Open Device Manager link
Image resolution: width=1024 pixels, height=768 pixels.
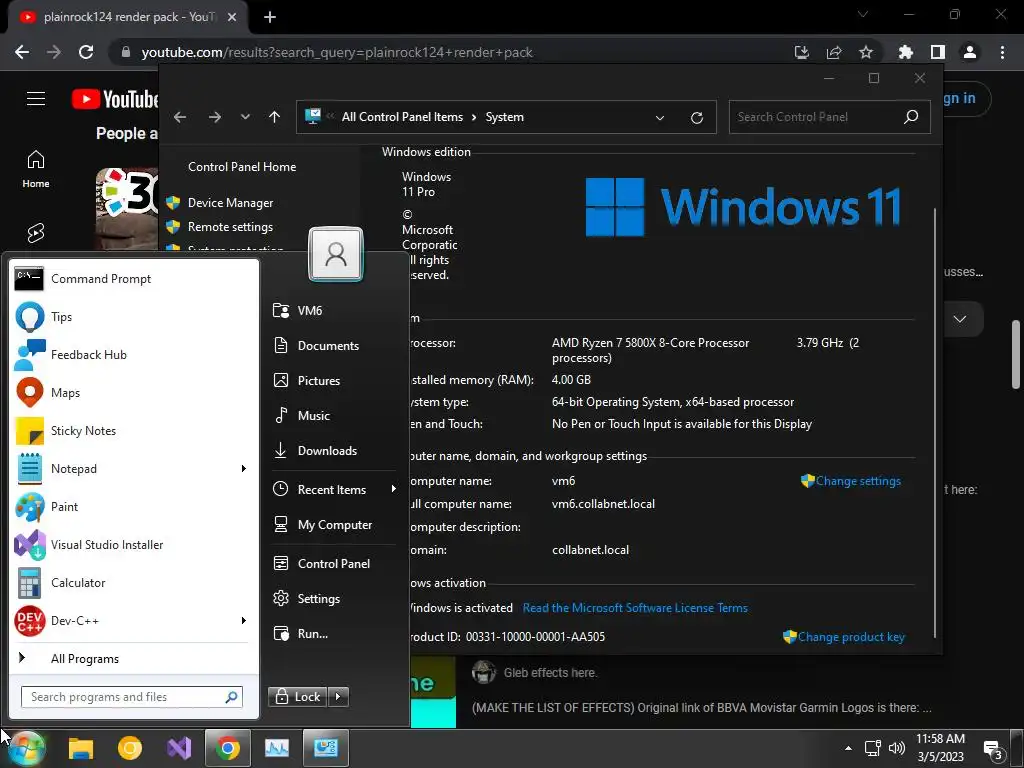231,203
